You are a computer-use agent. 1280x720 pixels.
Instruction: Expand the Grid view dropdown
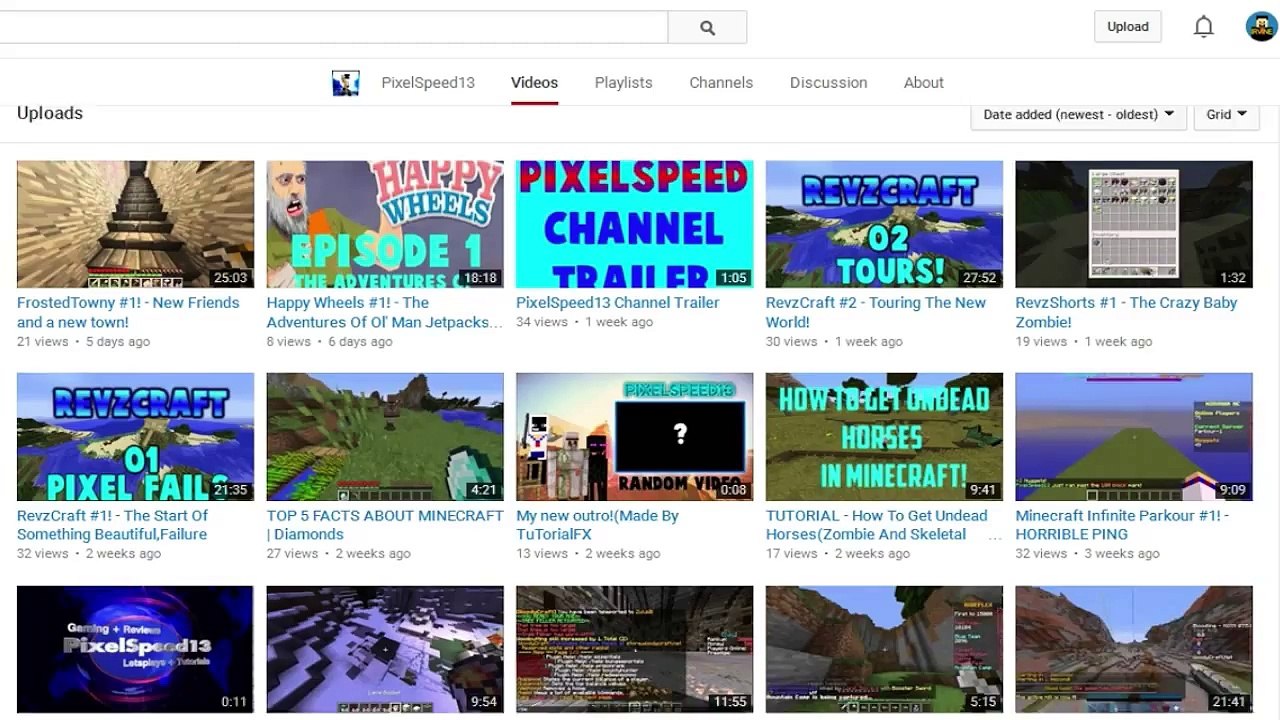[x=1227, y=114]
